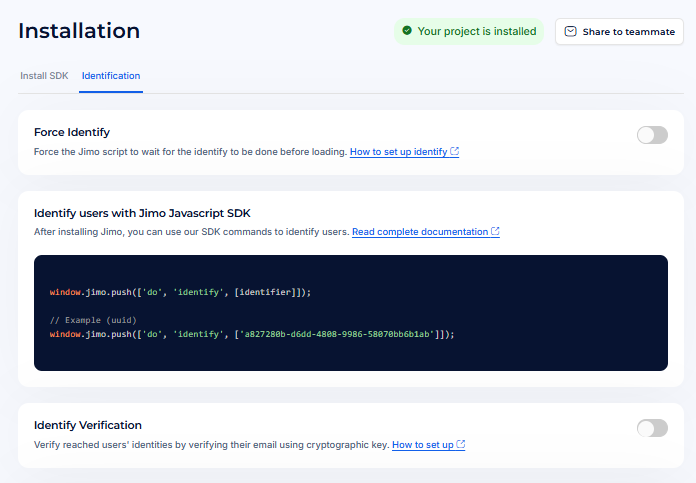Click the green checkmark icon in installed badge

click(x=407, y=31)
